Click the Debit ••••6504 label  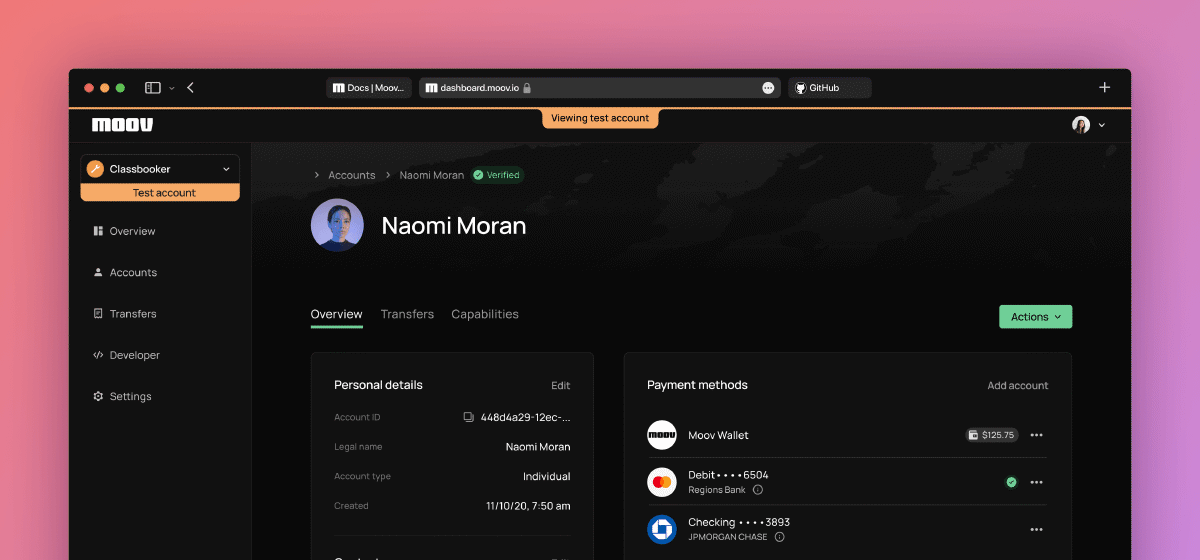coord(728,475)
